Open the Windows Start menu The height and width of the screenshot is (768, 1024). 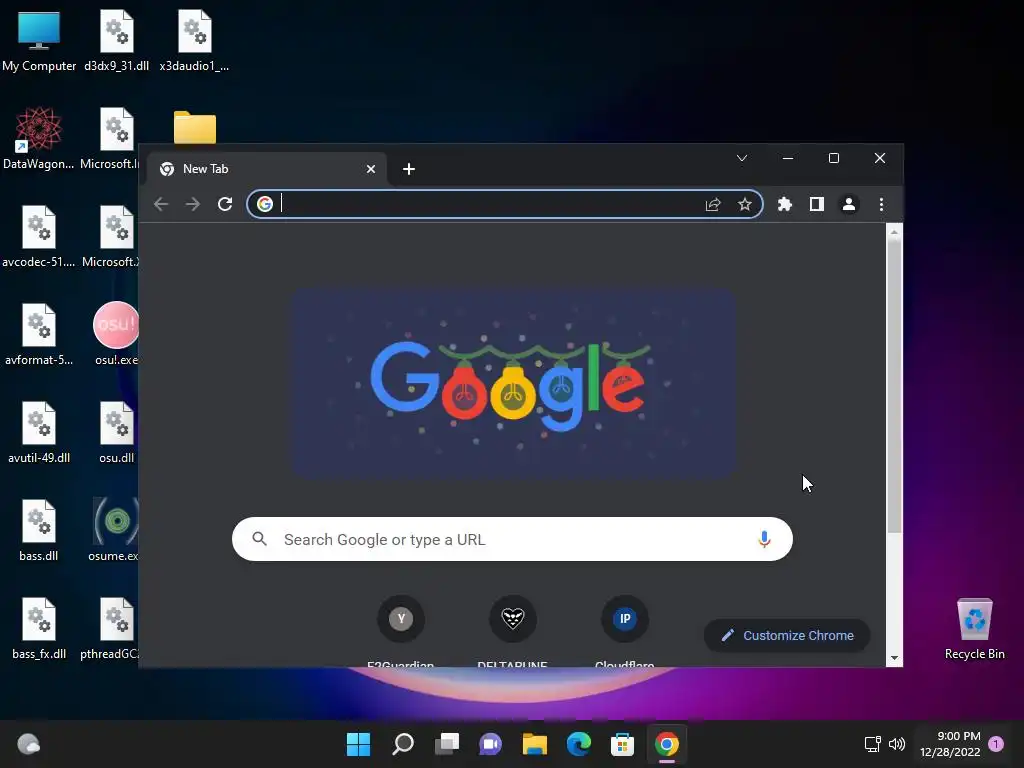358,744
